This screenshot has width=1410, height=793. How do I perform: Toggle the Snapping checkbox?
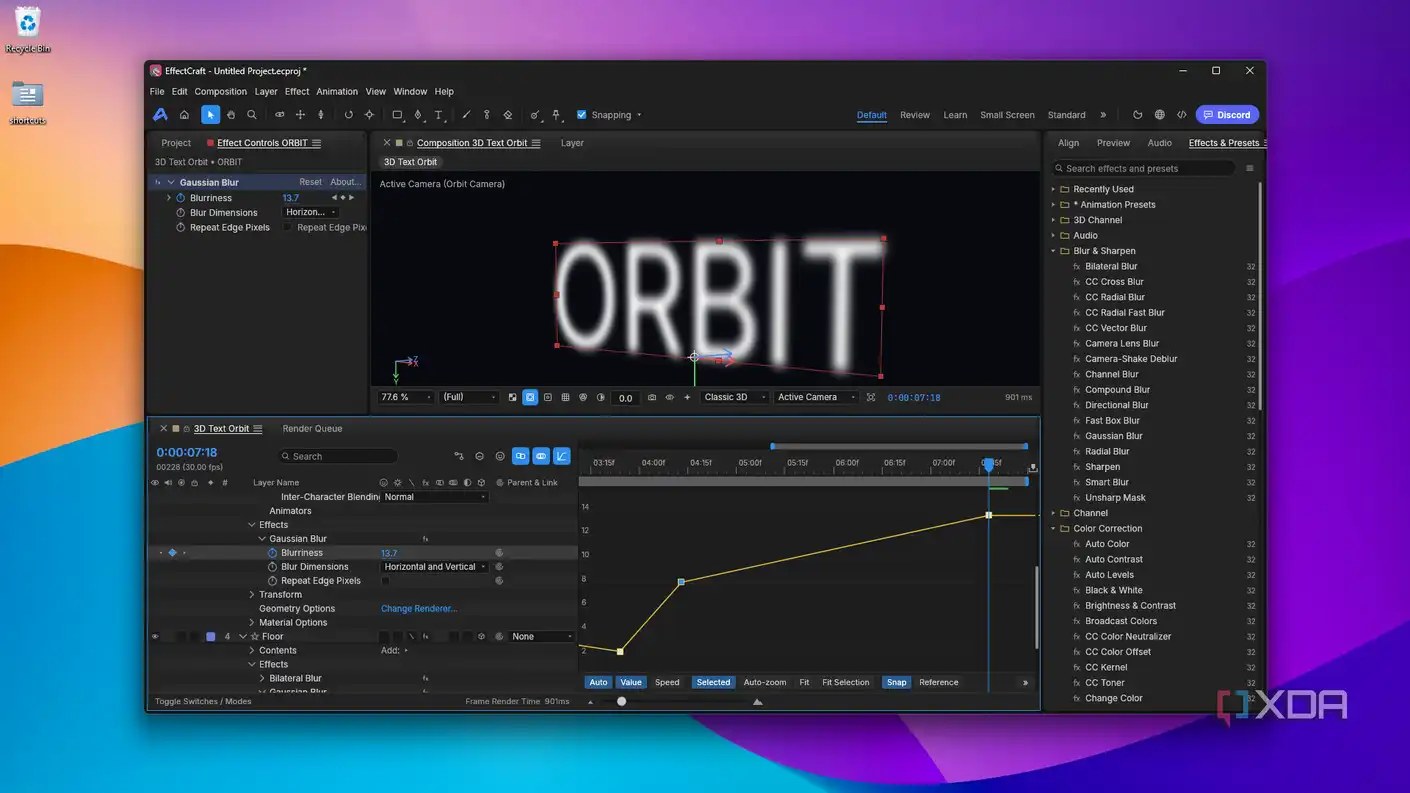click(x=582, y=115)
